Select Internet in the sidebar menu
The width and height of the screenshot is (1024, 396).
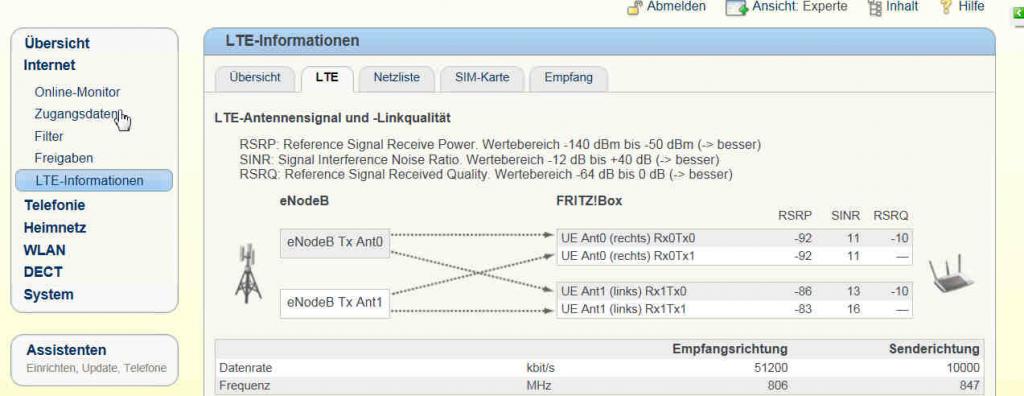(49, 65)
